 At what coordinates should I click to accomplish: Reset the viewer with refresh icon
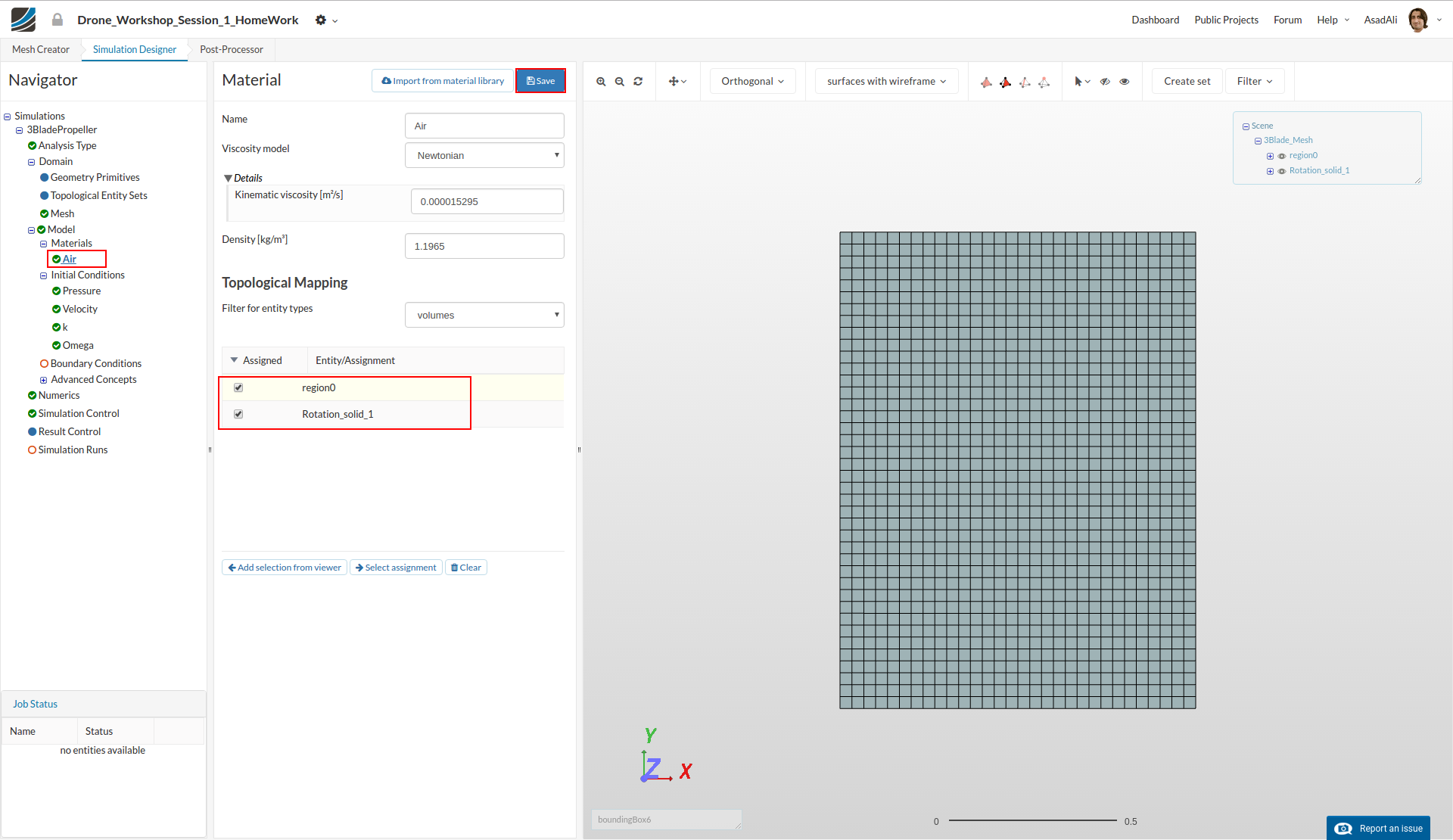coord(638,82)
